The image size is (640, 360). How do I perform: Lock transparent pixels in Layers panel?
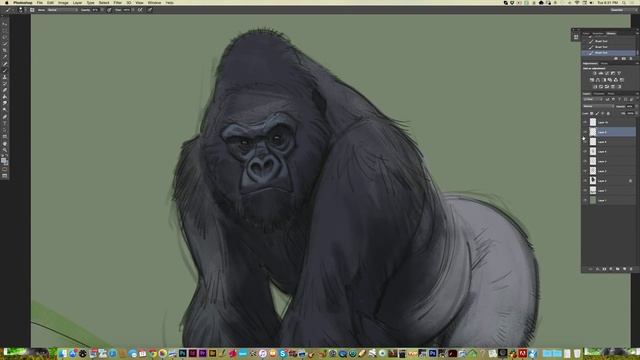pos(591,113)
